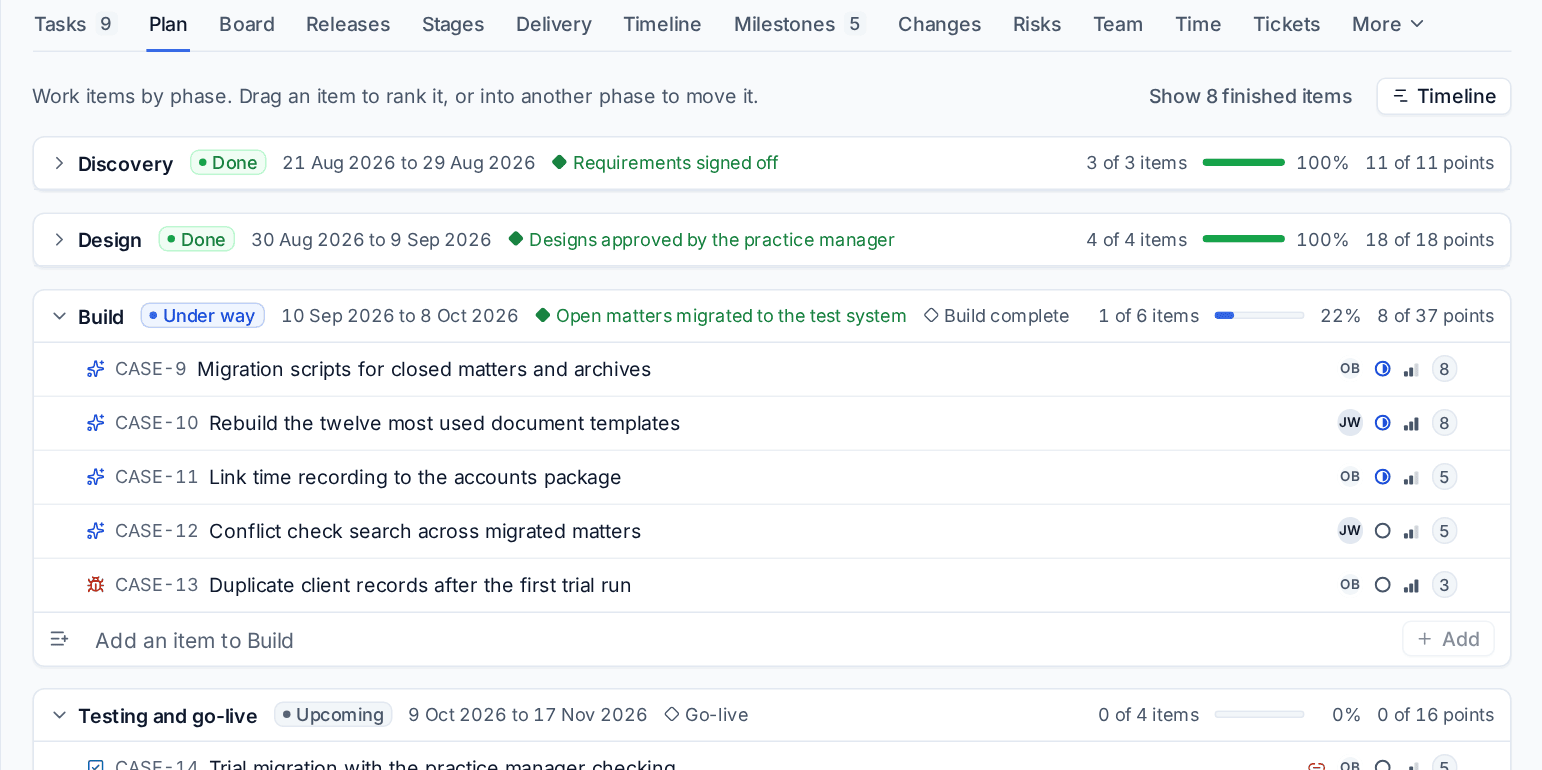Collapse the Testing and go-live phase
Screen dimensions: 1542x770
(59, 715)
